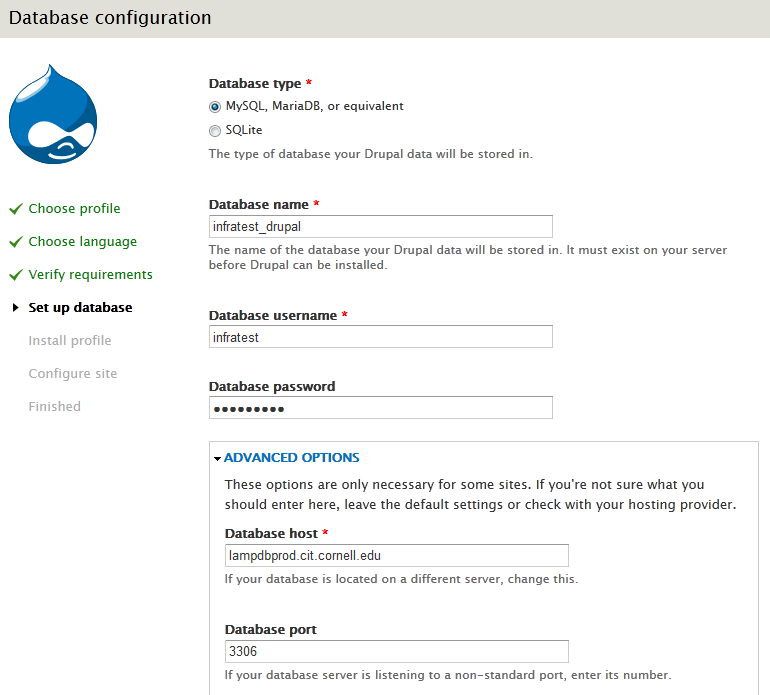Click the 'MySQL, MariaDB, or equivalent' label text
This screenshot has height=695, width=770.
pos(314,106)
